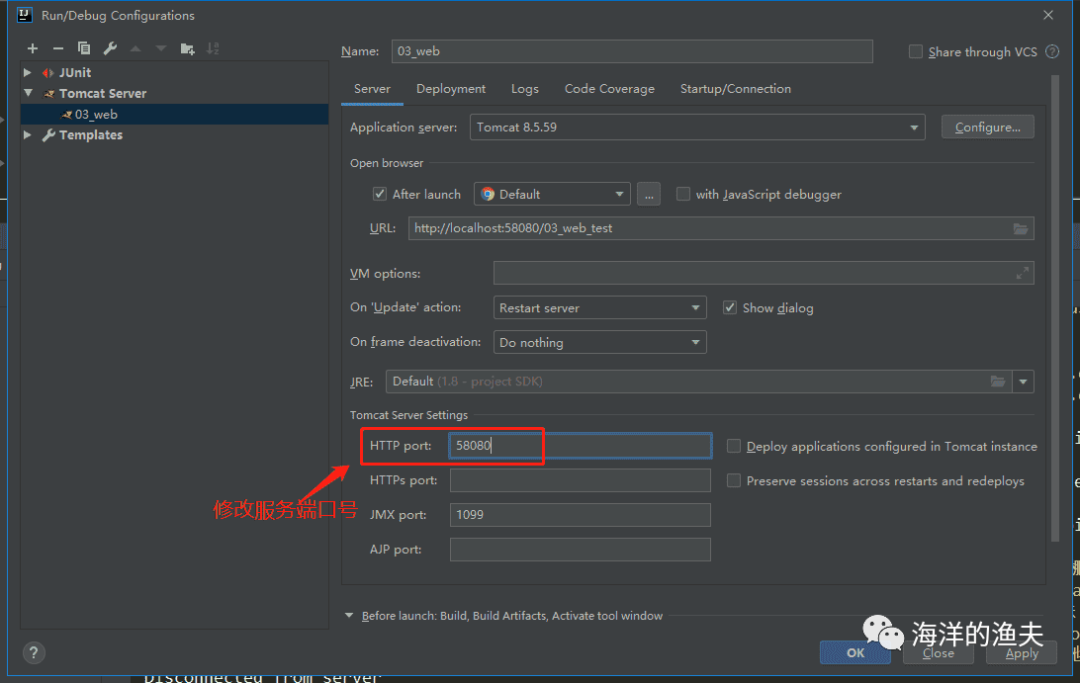
Task: Click the Move Up arrow icon
Action: [x=136, y=48]
